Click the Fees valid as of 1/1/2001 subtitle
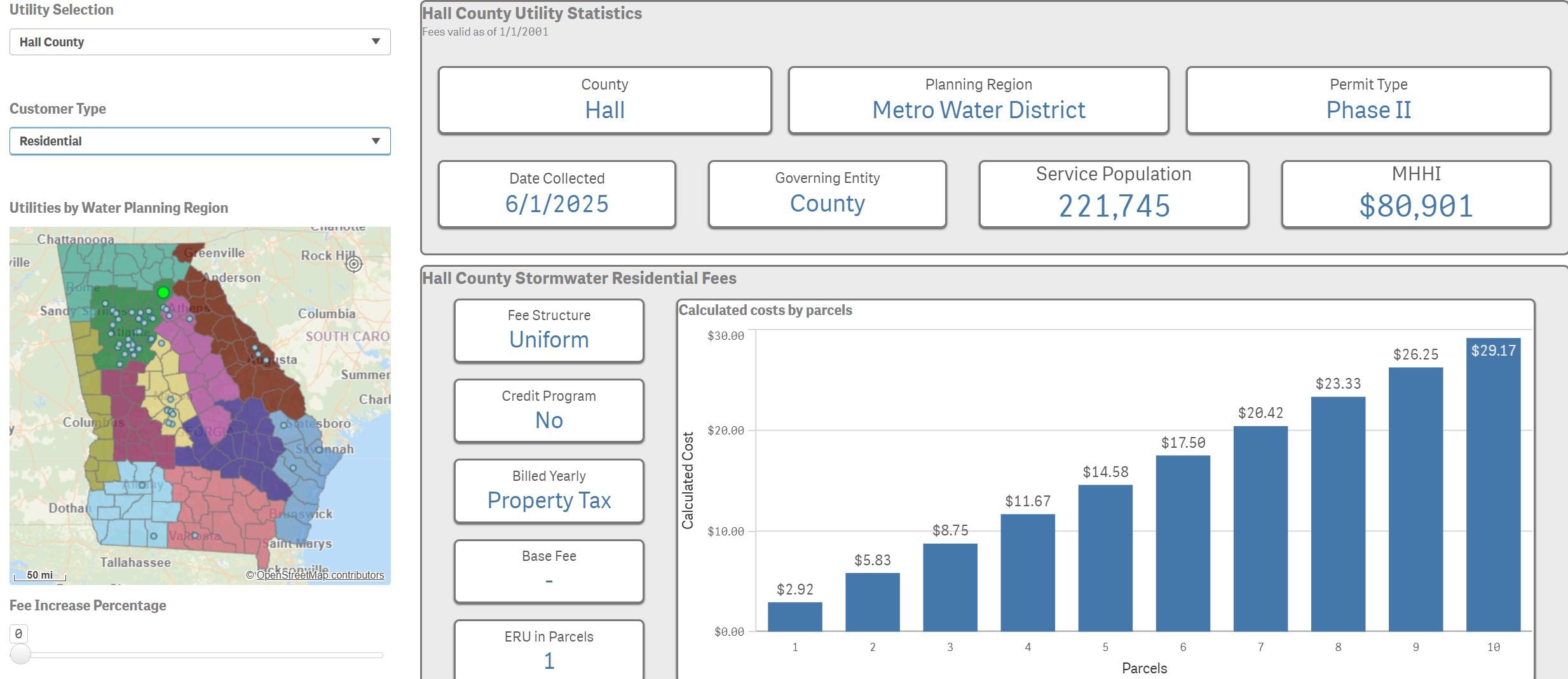 [484, 31]
